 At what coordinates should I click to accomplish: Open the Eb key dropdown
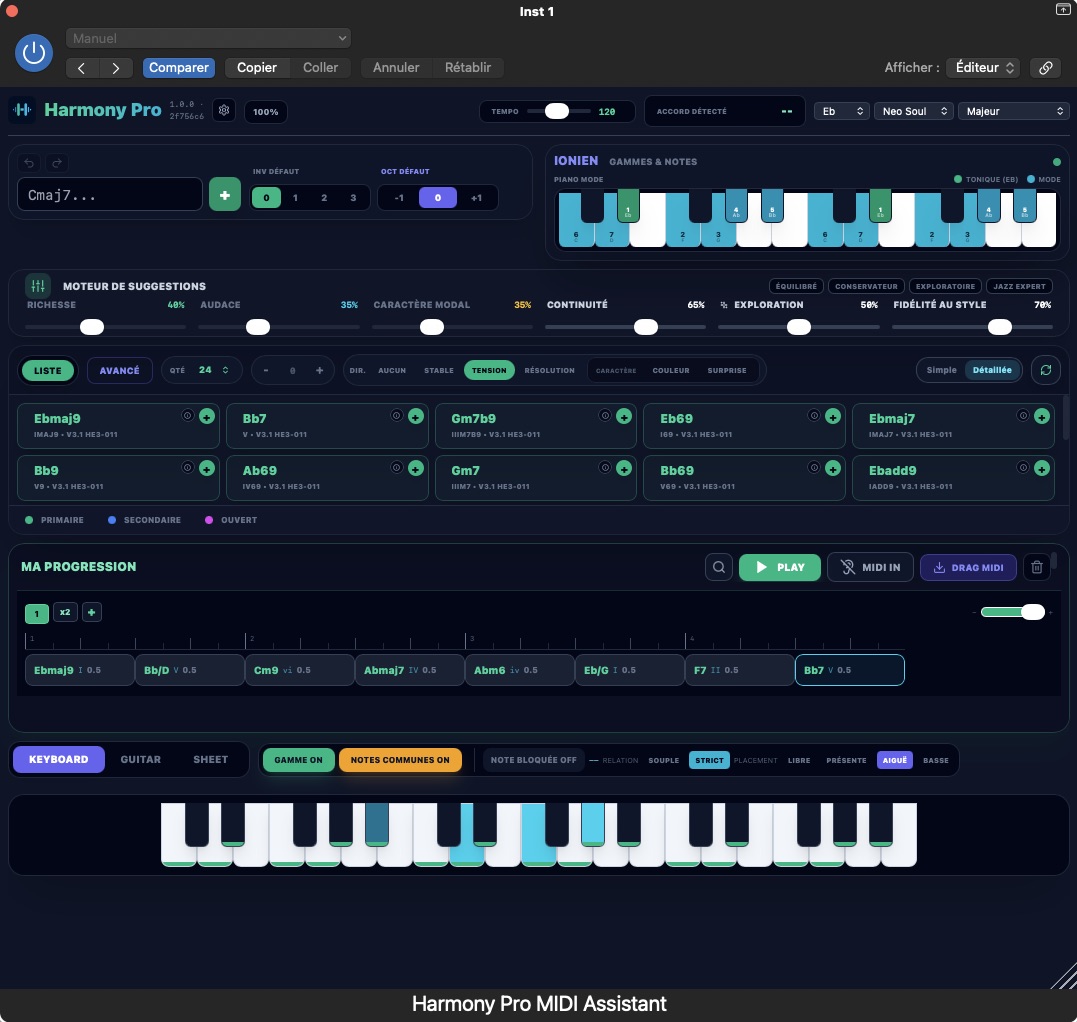point(841,111)
